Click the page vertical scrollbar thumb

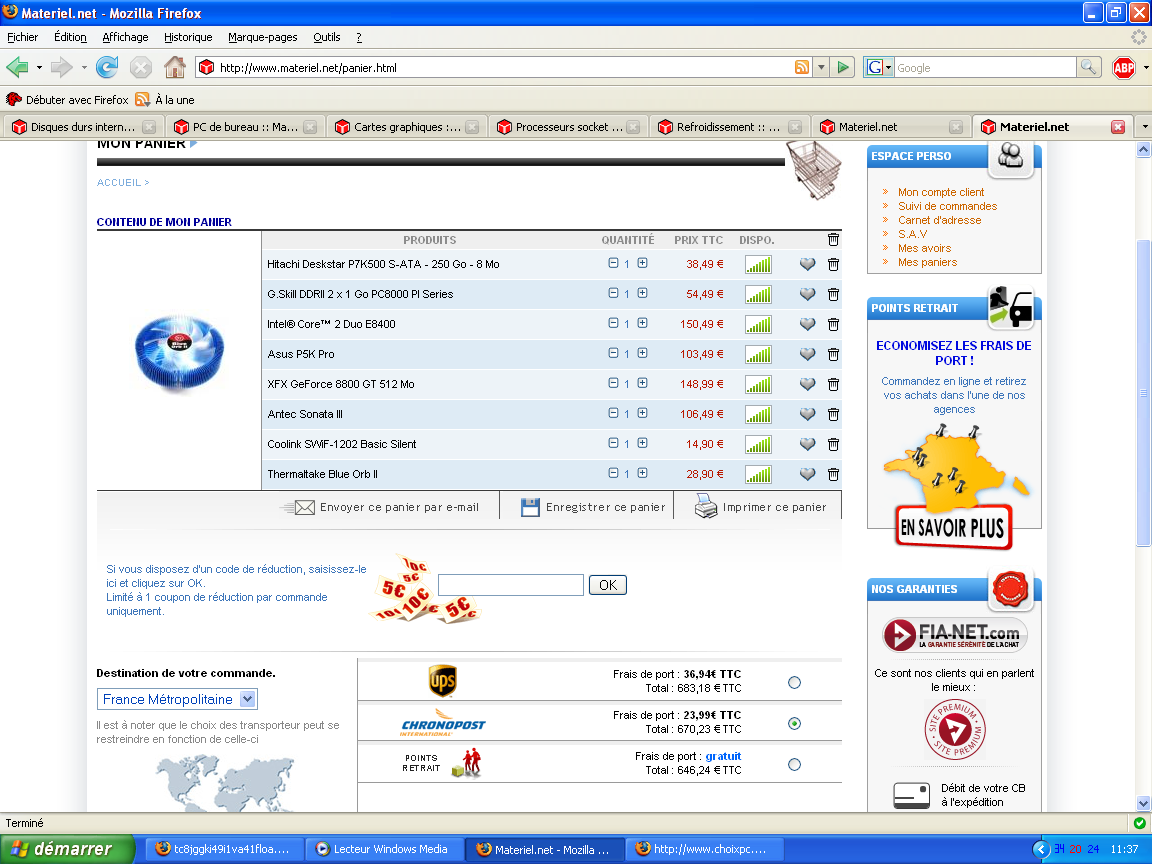click(x=1143, y=393)
